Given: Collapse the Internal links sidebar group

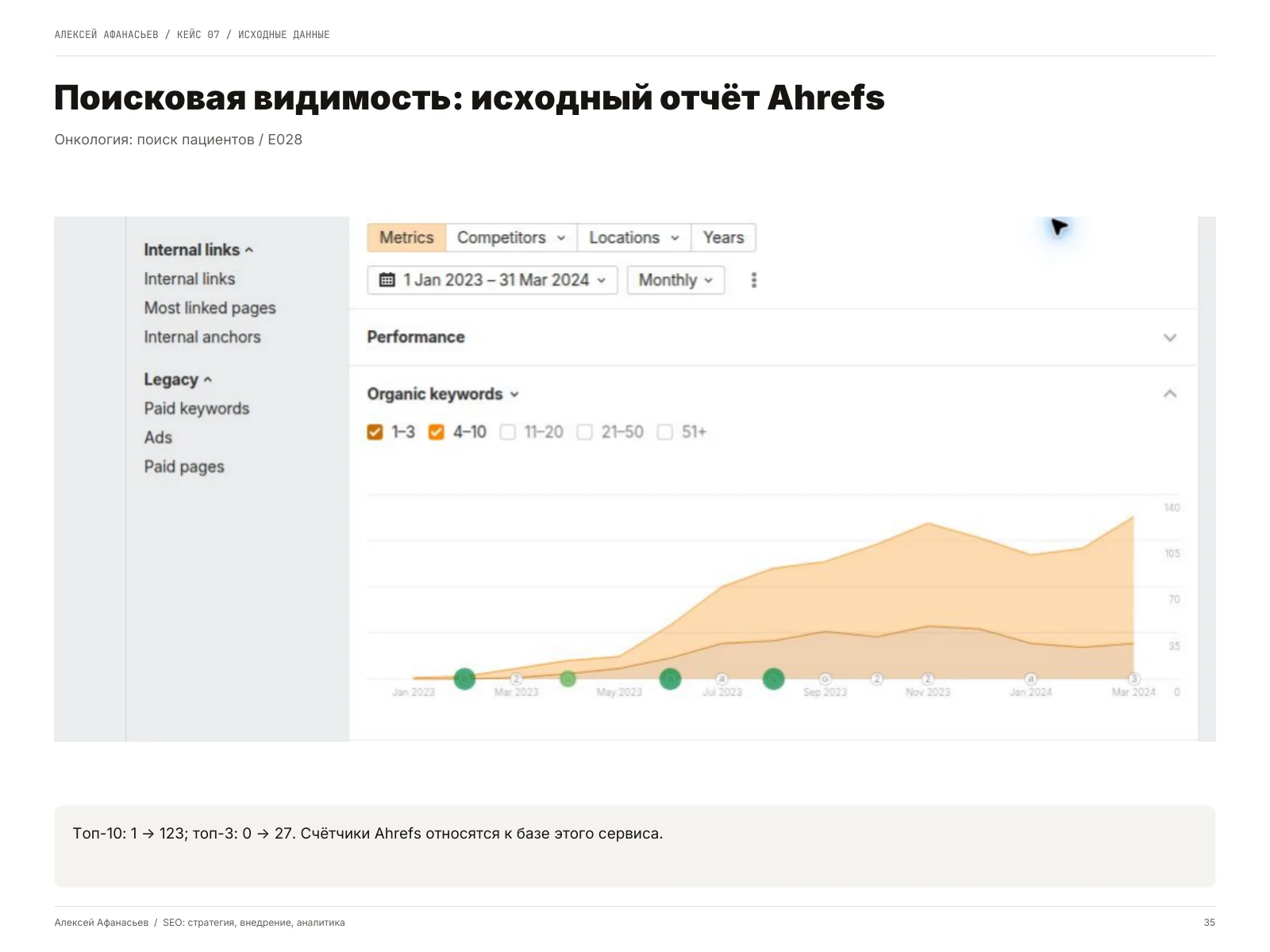Looking at the screenshot, I should 198,250.
